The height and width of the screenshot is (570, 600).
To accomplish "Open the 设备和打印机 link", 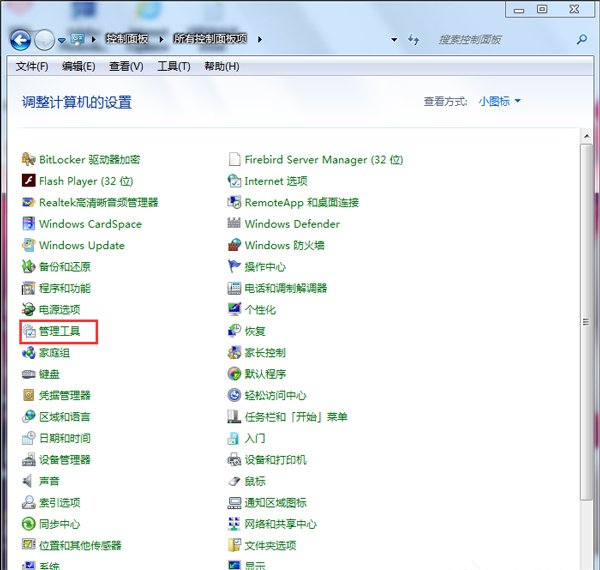I will (x=276, y=459).
